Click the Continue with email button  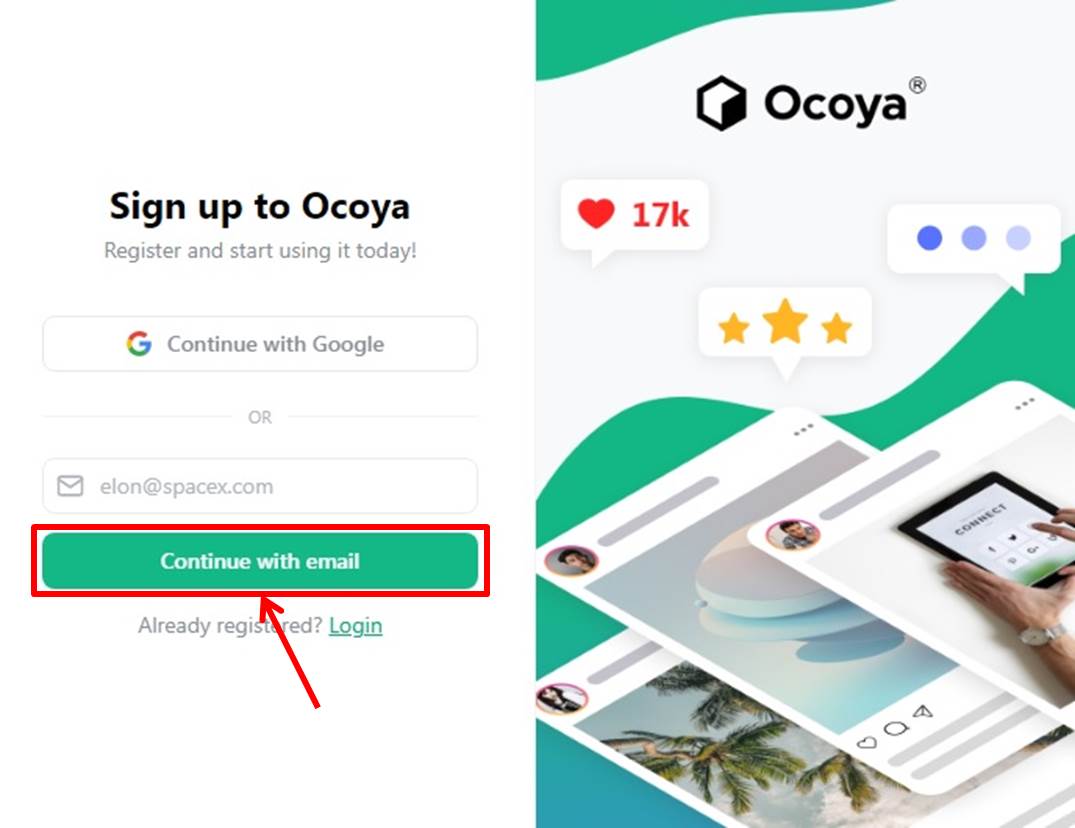click(x=260, y=561)
